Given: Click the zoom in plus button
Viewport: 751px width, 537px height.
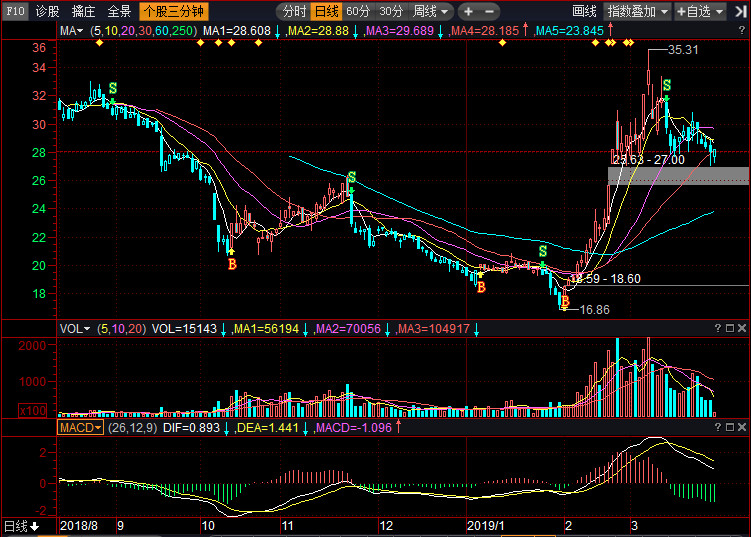Looking at the screenshot, I should pos(468,11).
